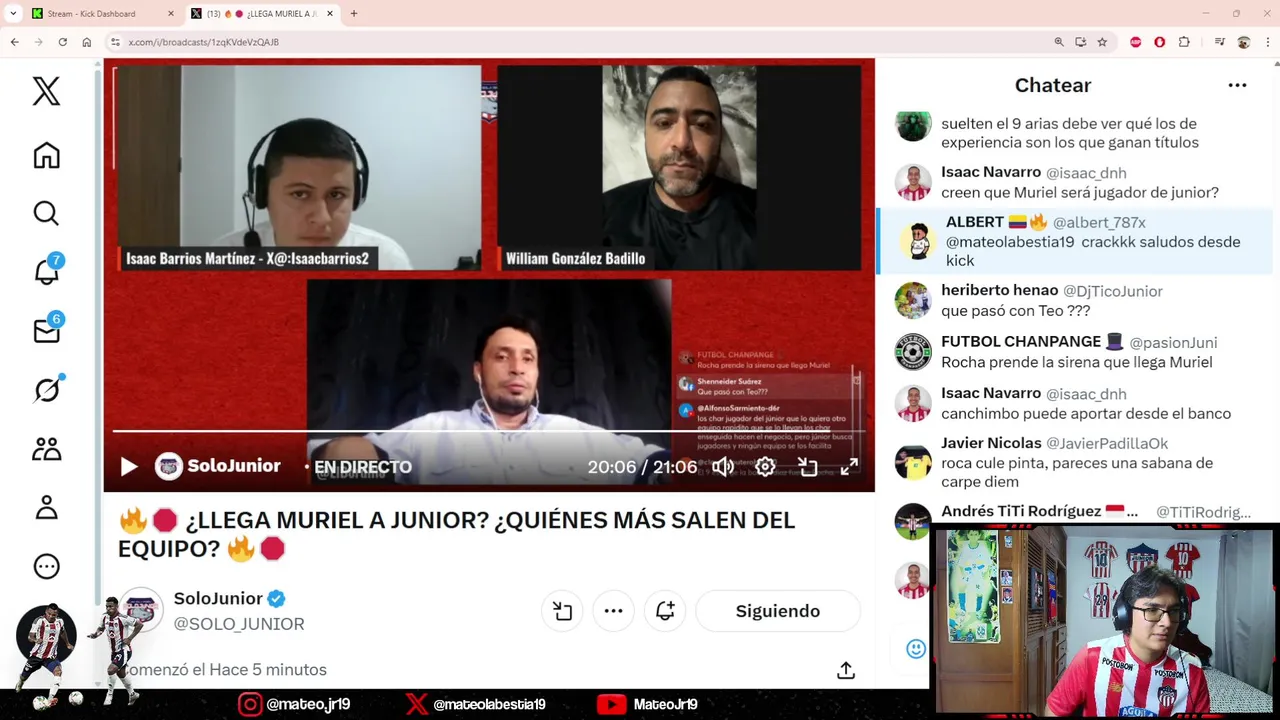The image size is (1280, 720).
Task: Share the broadcast with upload arrow
Action: (x=846, y=670)
